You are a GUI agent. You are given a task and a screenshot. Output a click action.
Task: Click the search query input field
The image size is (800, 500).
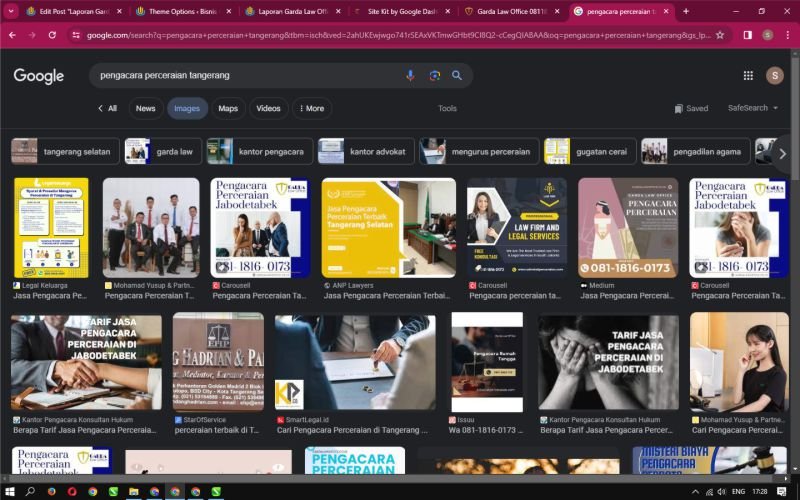pos(240,76)
